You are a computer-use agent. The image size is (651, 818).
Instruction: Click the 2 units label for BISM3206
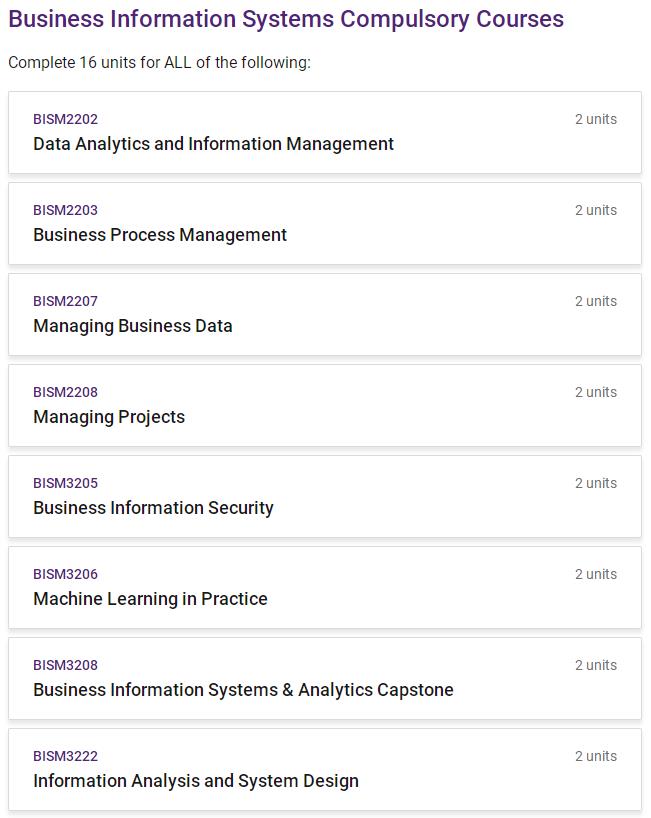595,574
